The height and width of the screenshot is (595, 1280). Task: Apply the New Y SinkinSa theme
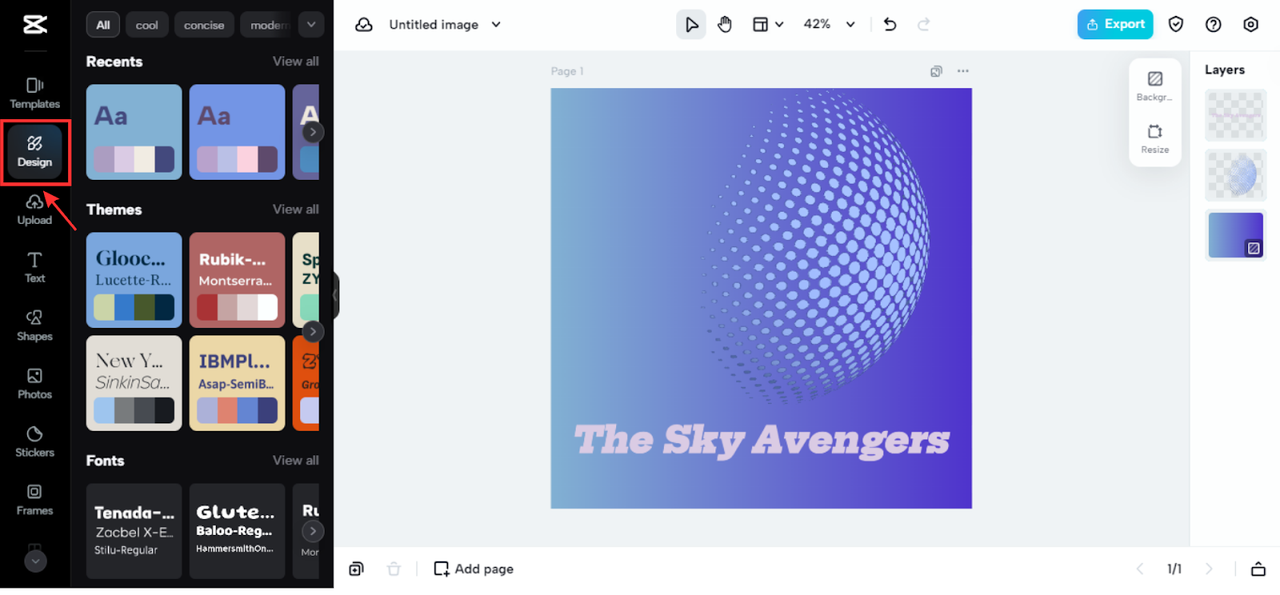(x=134, y=383)
